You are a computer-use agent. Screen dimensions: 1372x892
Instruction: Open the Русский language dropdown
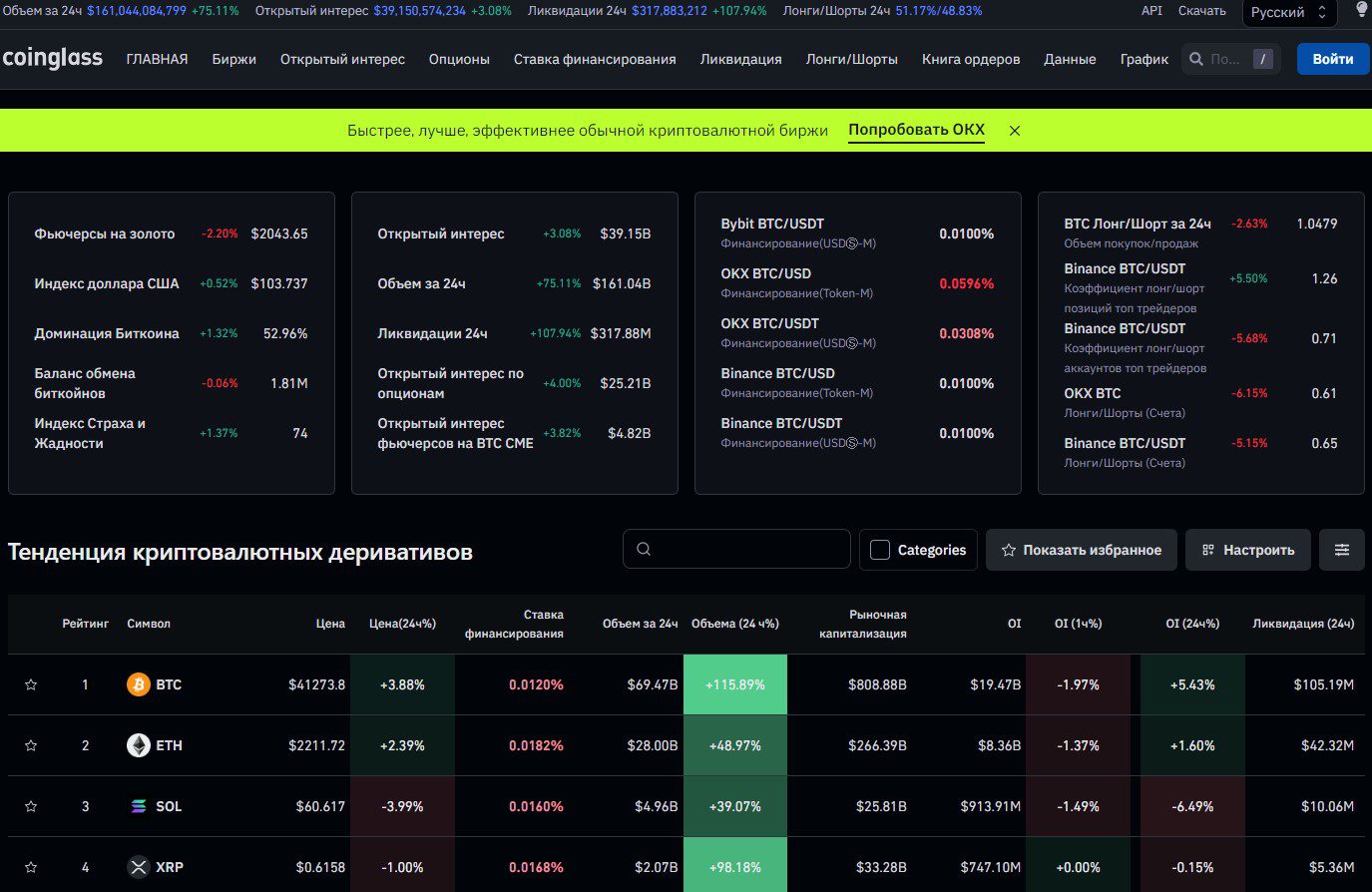pos(1288,12)
